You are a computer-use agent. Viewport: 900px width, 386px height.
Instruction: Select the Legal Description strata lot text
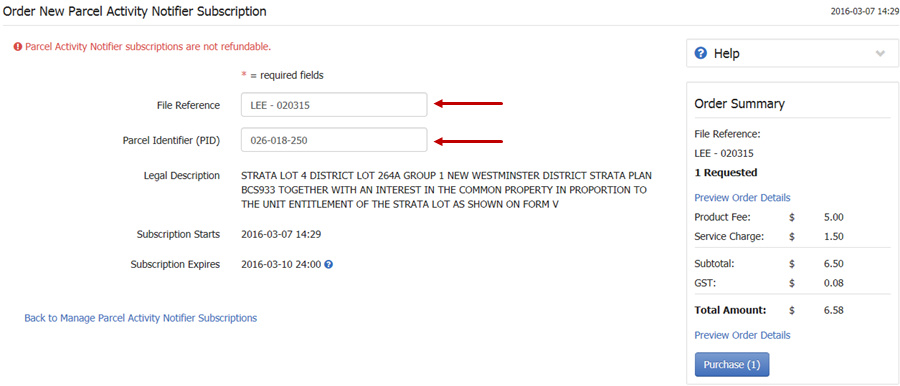447,189
